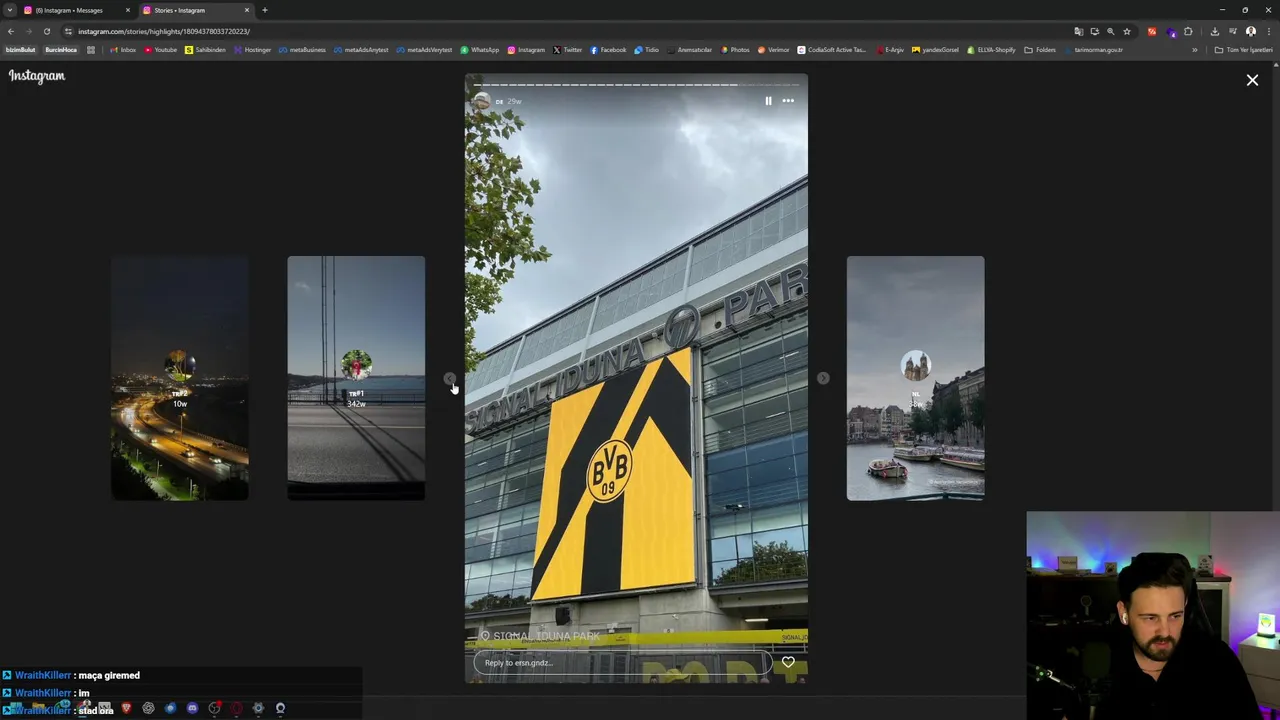Click the install app icon in address bar
Viewport: 1280px width, 720px height.
coord(1094,31)
